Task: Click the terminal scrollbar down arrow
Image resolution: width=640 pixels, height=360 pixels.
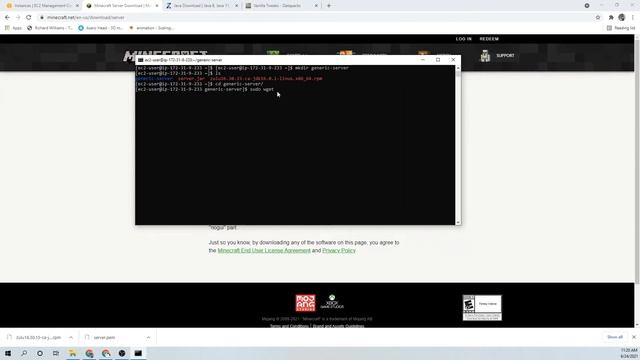Action: click(x=458, y=222)
